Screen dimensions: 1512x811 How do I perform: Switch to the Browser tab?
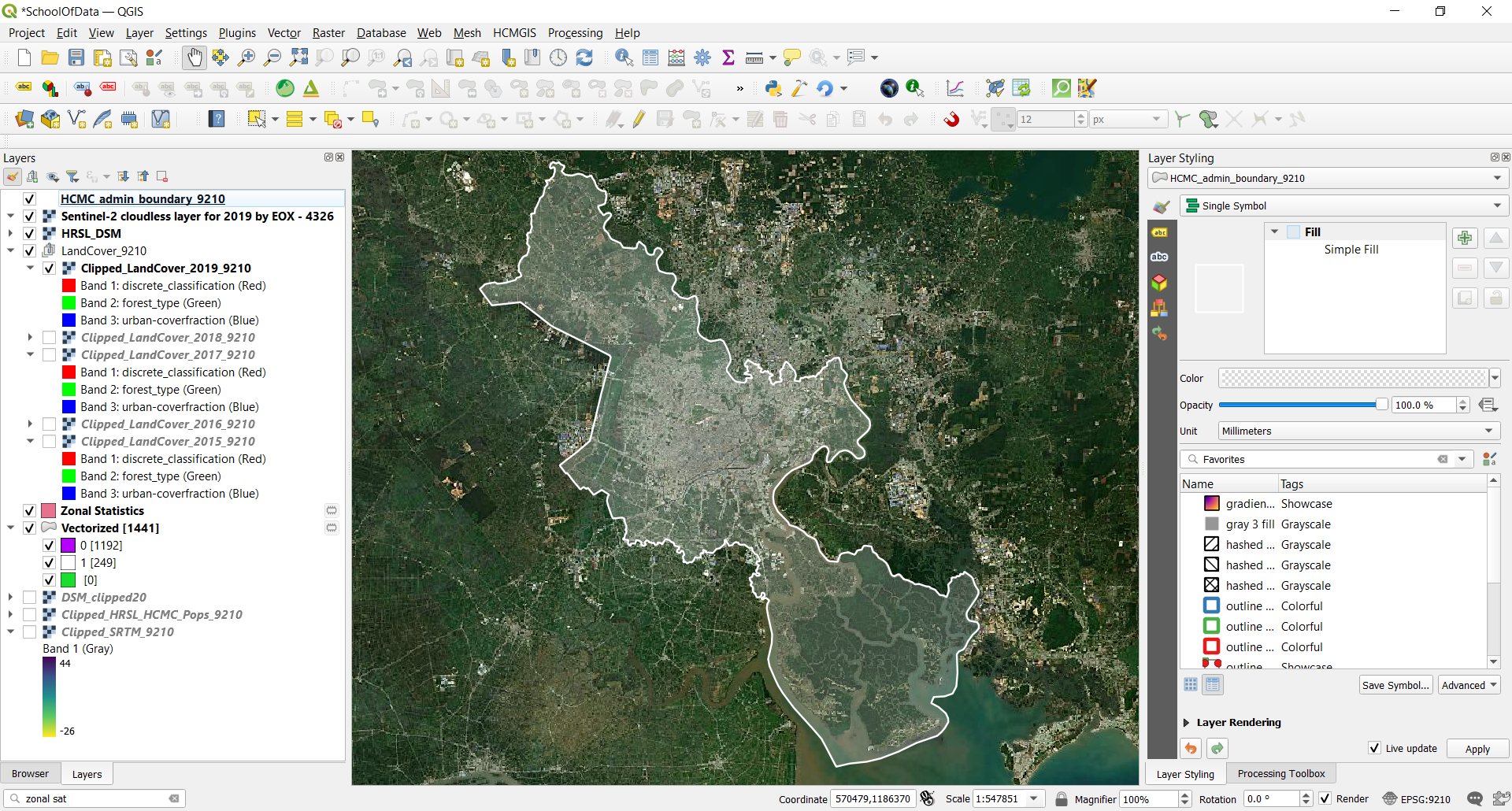point(31,774)
